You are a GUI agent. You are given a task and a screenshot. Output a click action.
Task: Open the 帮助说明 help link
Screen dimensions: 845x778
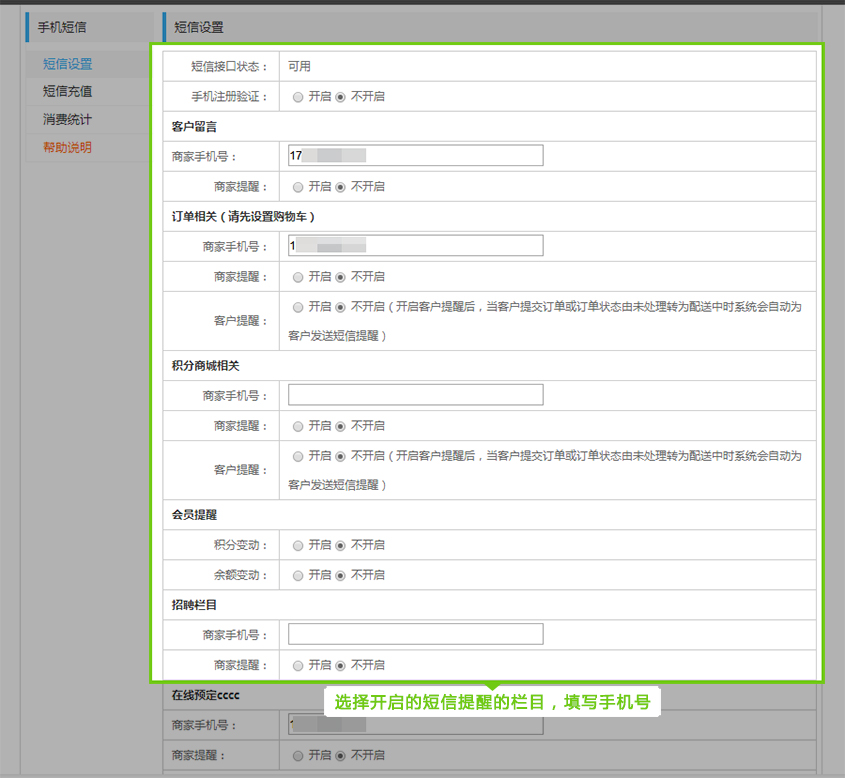point(67,147)
